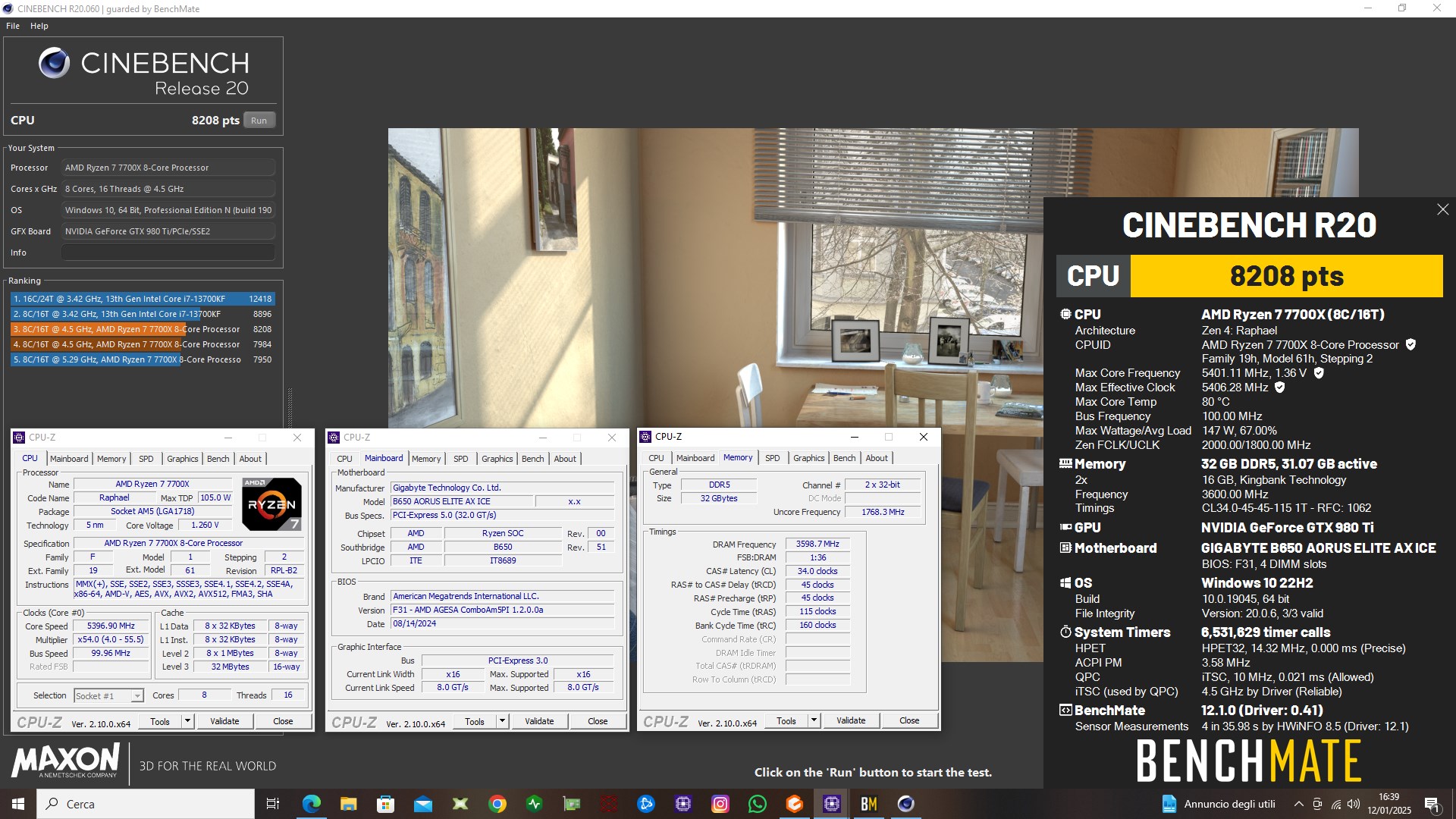Open File Explorer from the taskbar
The width and height of the screenshot is (1456, 819).
coord(348,804)
